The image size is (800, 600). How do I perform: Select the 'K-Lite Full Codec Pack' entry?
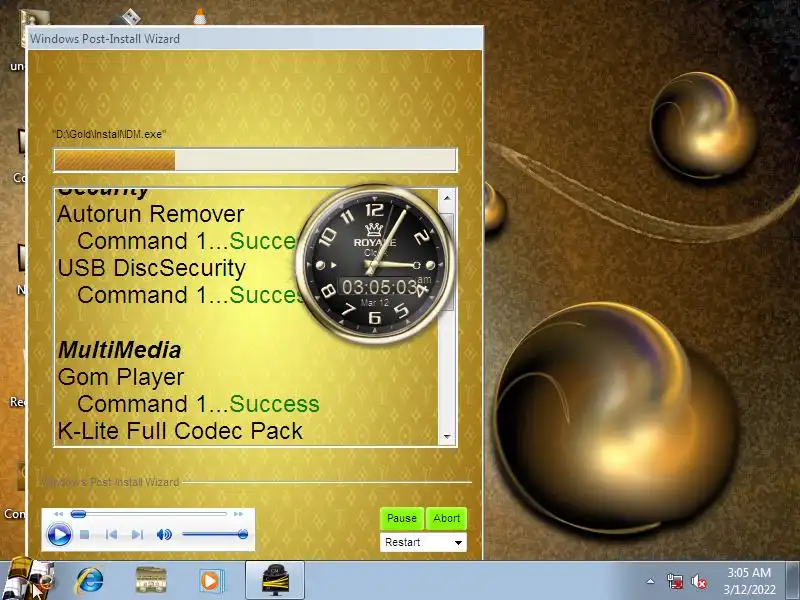[180, 431]
